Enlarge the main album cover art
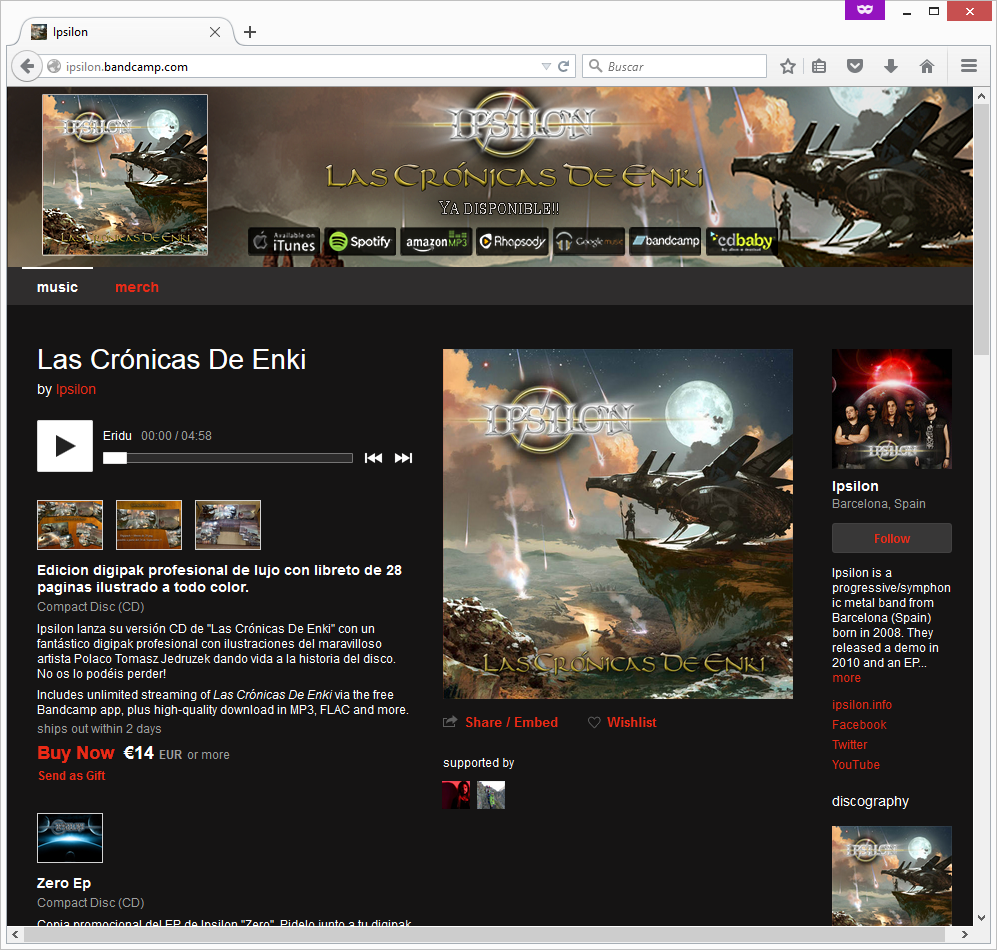The image size is (997, 950). [618, 524]
